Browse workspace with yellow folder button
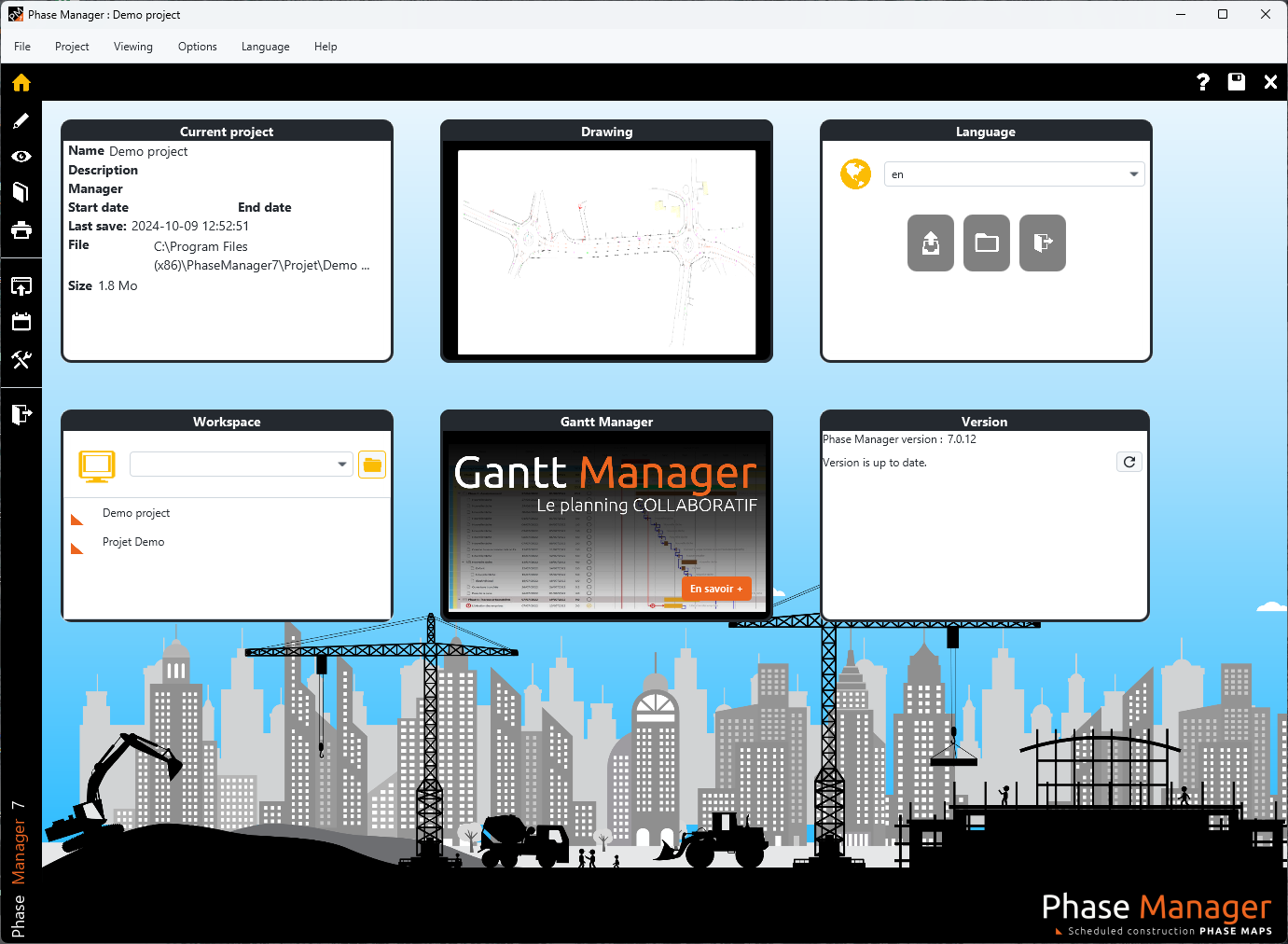 pos(372,465)
